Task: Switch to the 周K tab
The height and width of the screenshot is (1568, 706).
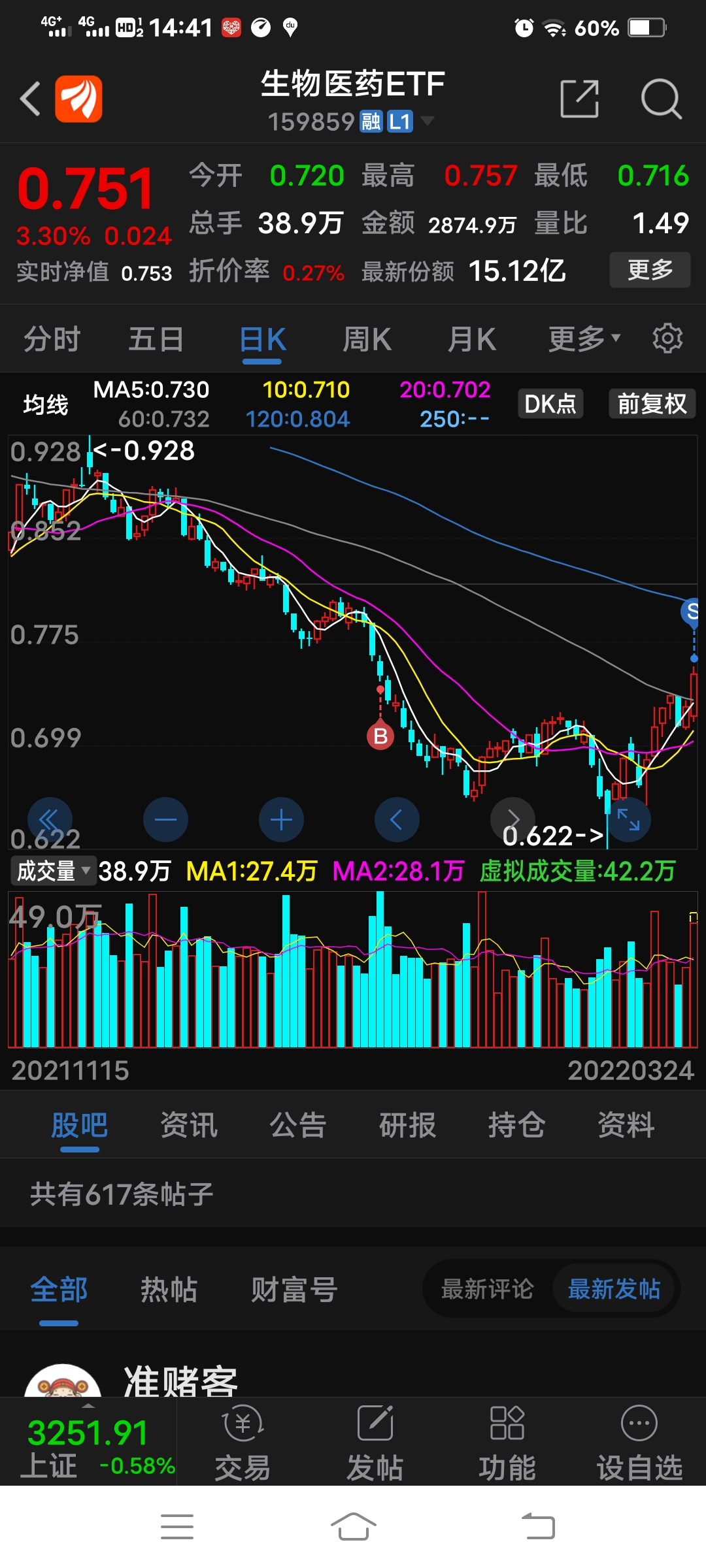Action: (367, 339)
